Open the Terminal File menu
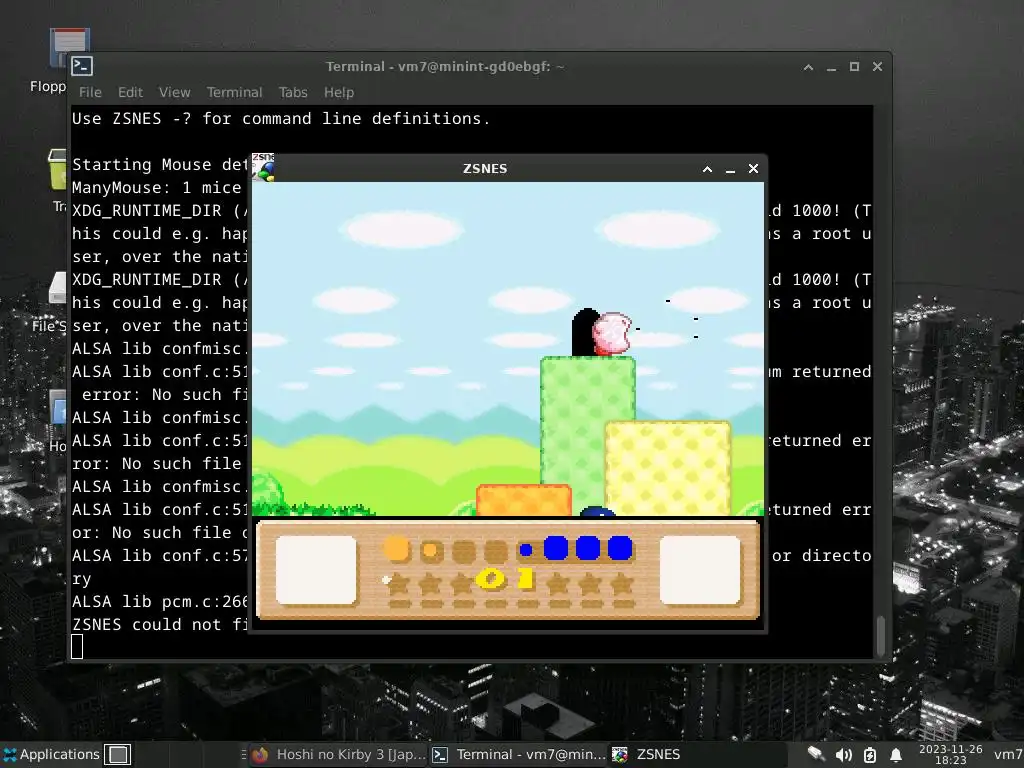 click(x=90, y=92)
